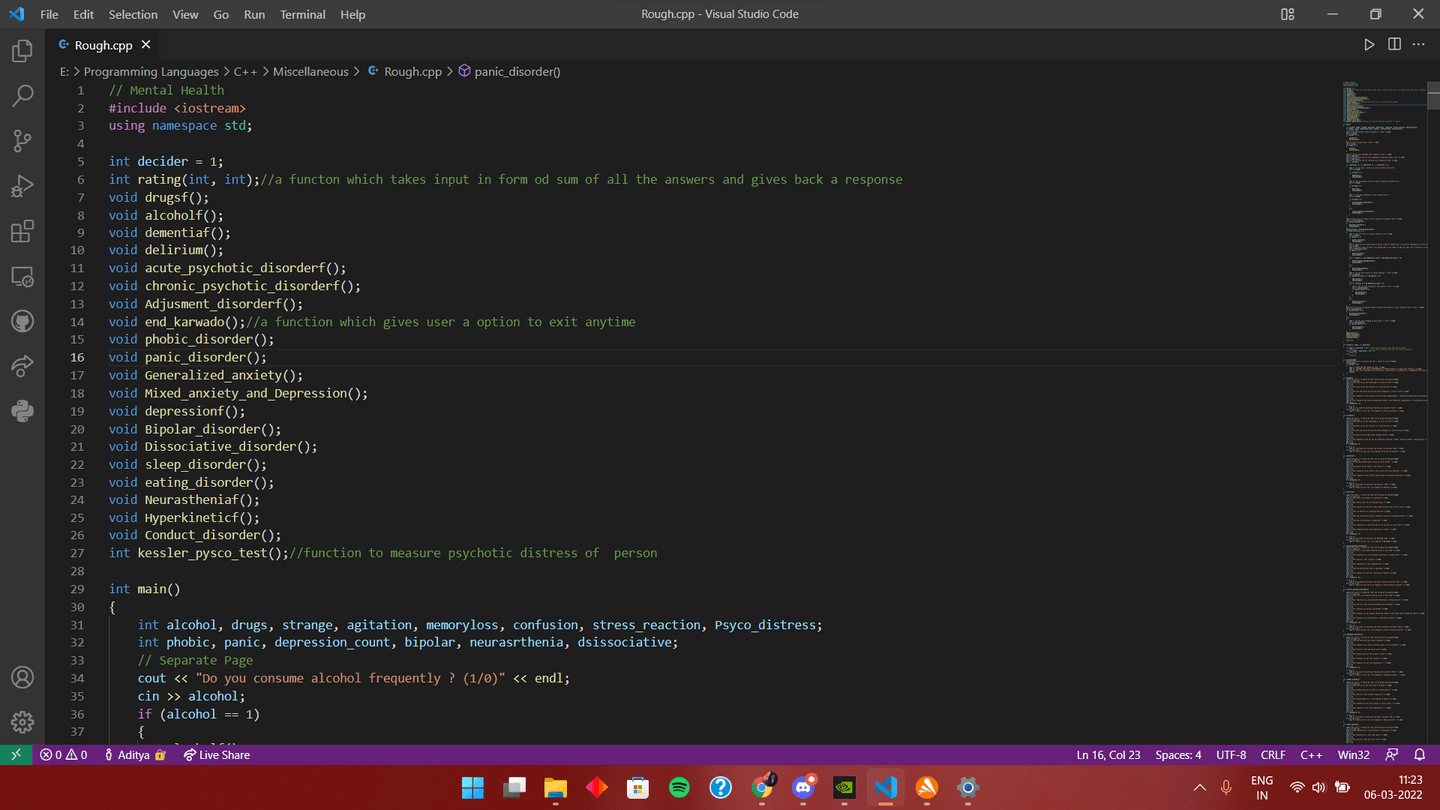This screenshot has height=810, width=1440.
Task: Select the Rough.cpp editor tab
Action: [x=104, y=45]
